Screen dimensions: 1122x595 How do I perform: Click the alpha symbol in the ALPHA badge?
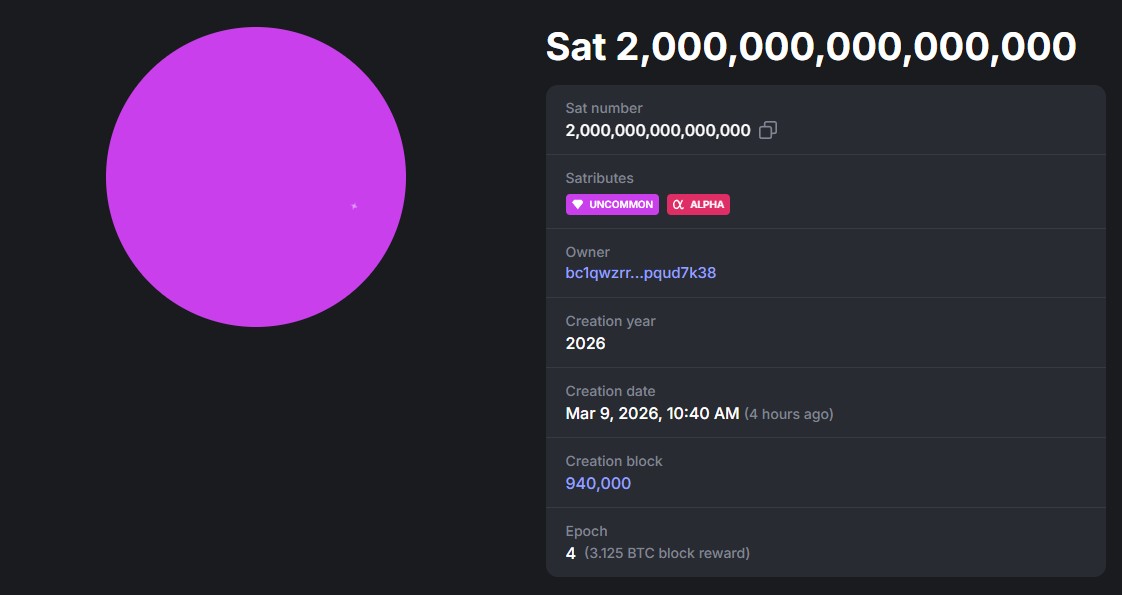(x=678, y=205)
